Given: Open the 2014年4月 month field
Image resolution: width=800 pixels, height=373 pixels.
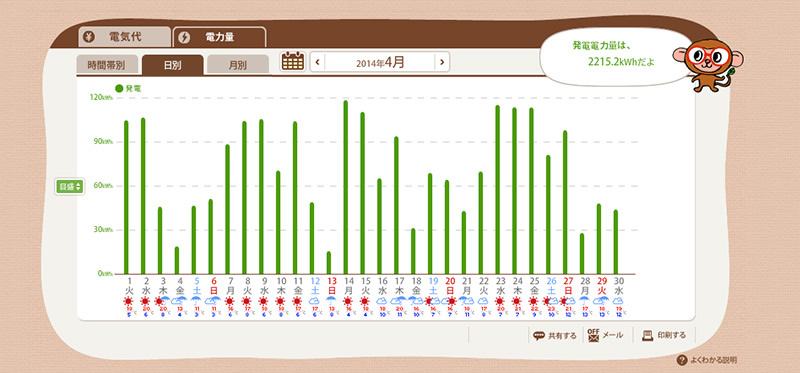Looking at the screenshot, I should (380, 62).
